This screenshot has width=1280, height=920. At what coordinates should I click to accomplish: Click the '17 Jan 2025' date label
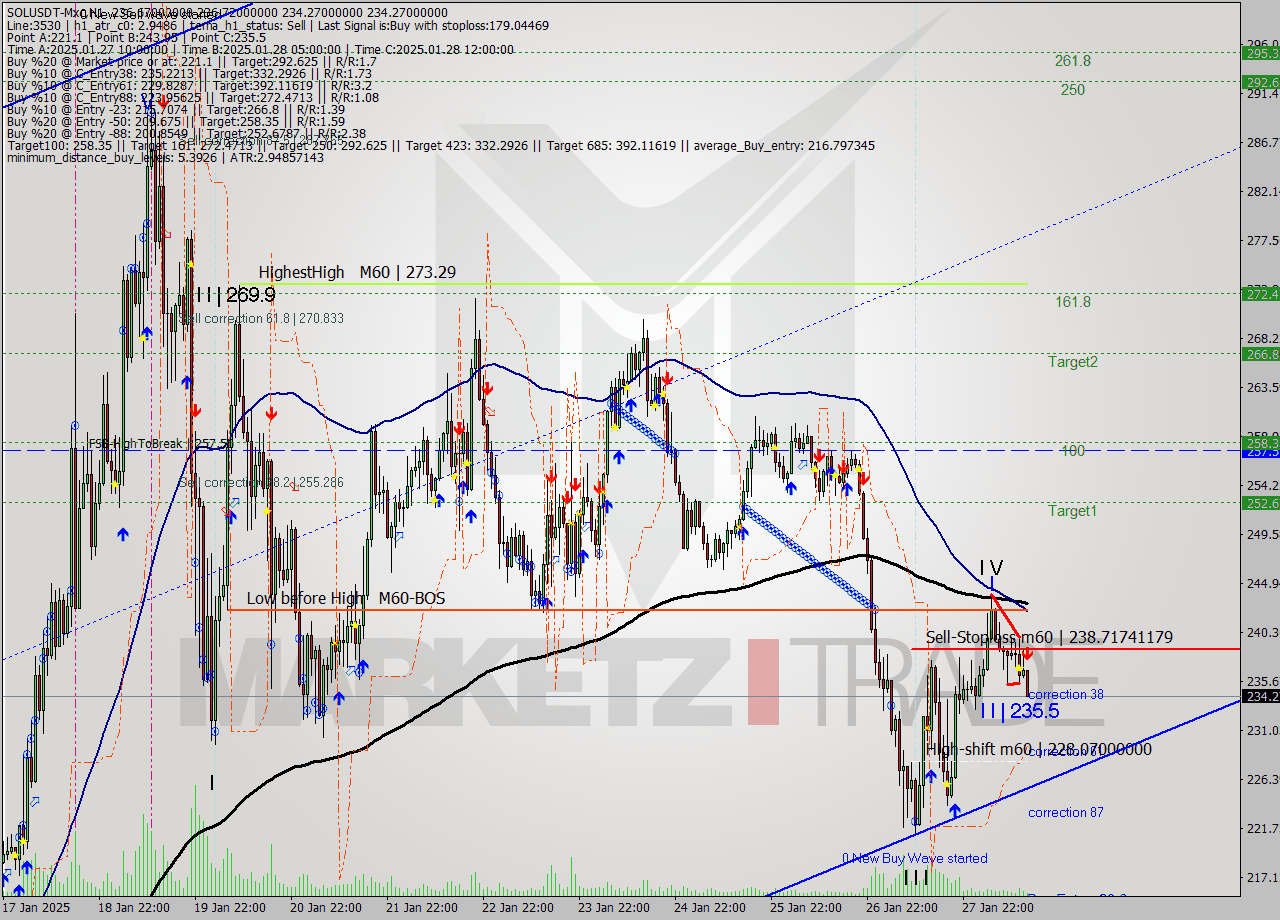point(35,908)
